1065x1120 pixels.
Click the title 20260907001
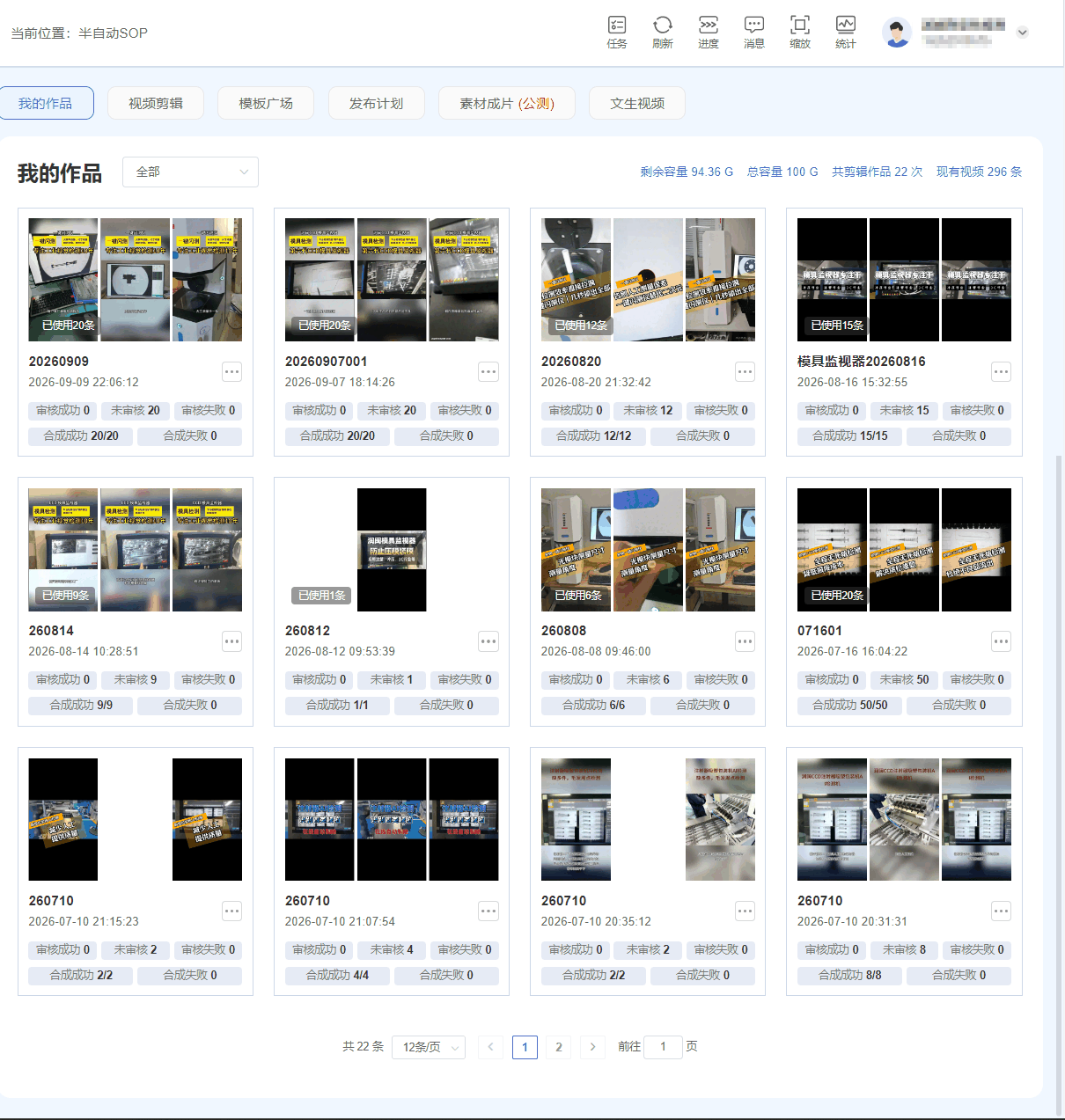pos(326,362)
